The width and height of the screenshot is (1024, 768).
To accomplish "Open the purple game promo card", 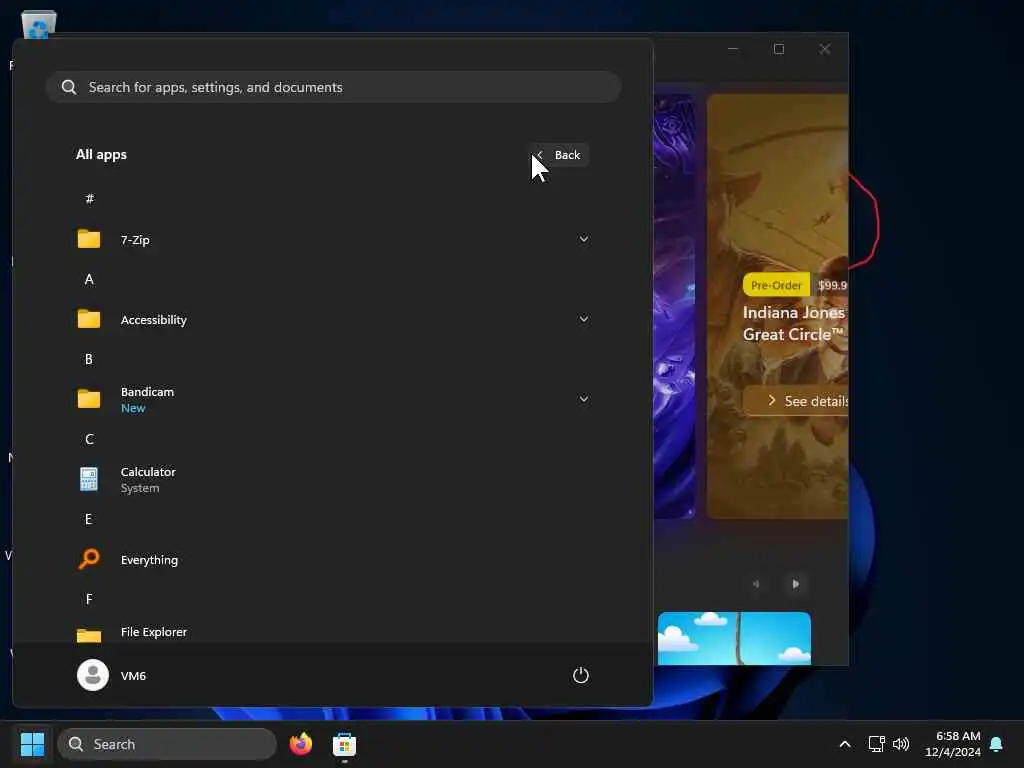I will pyautogui.click(x=674, y=306).
